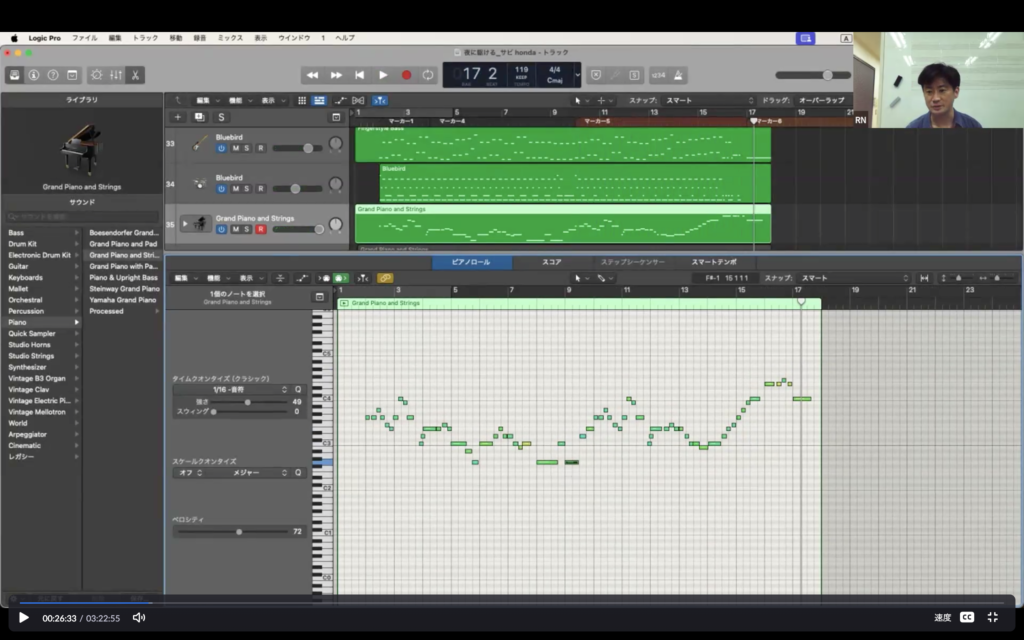
Task: Open the トラック menu in menu bar
Action: click(x=145, y=38)
